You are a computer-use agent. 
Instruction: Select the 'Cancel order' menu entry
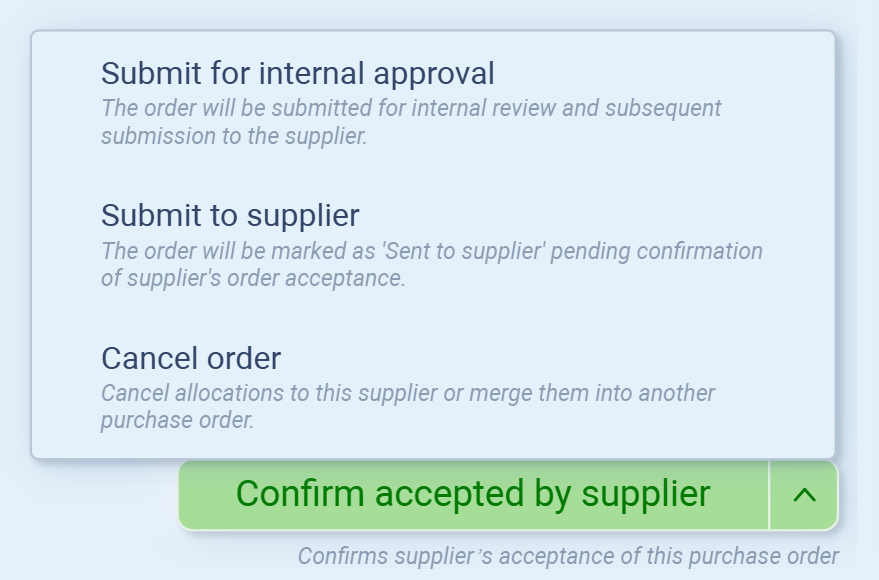point(191,358)
